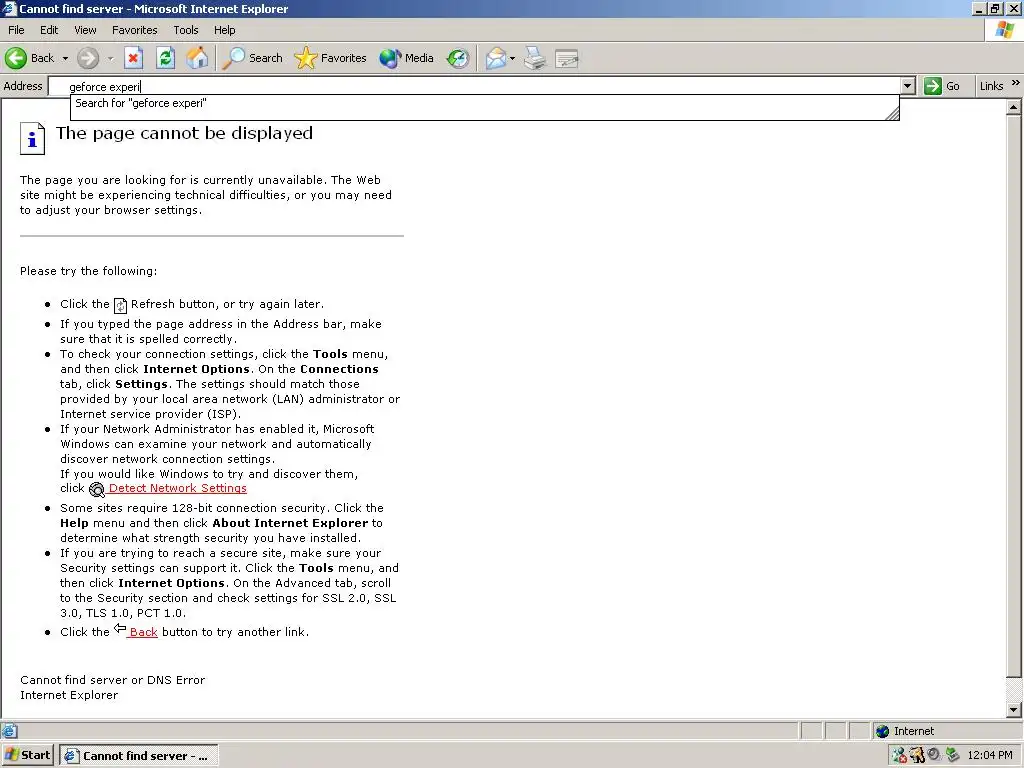Click the 'Cannot find server or DNS Error' text

pyautogui.click(x=112, y=680)
